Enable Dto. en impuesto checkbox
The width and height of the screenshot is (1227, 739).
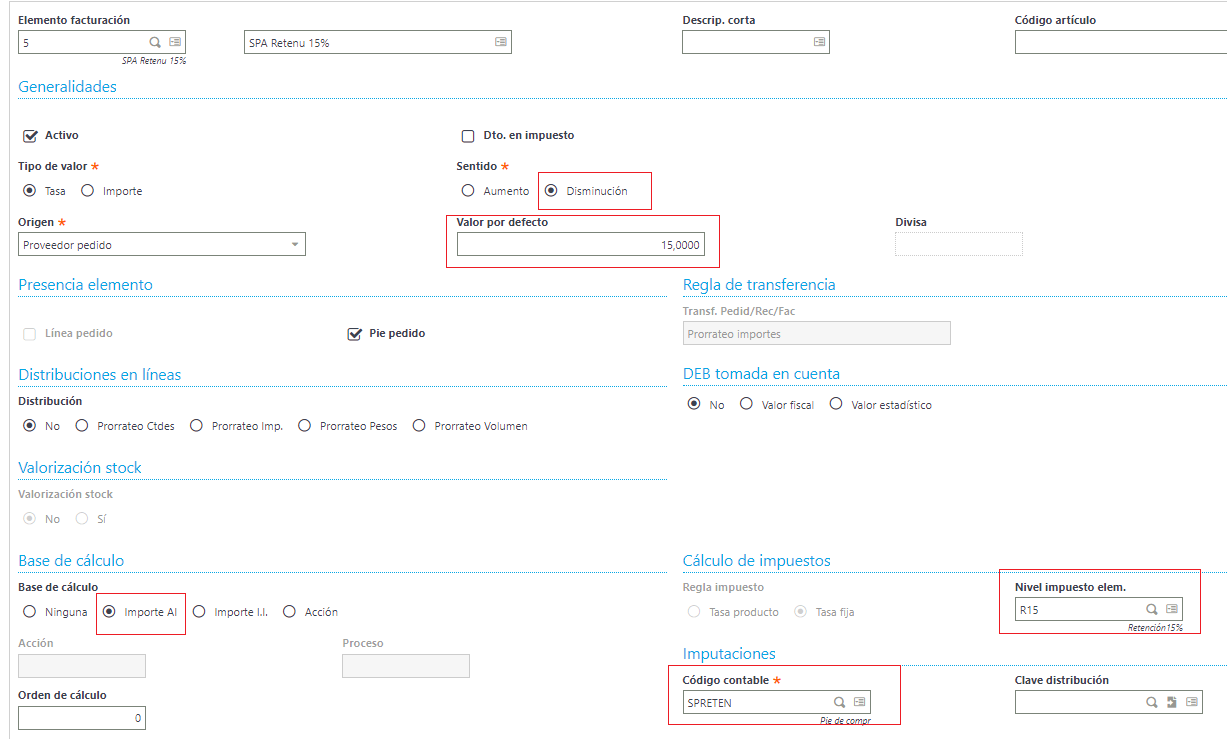point(467,136)
